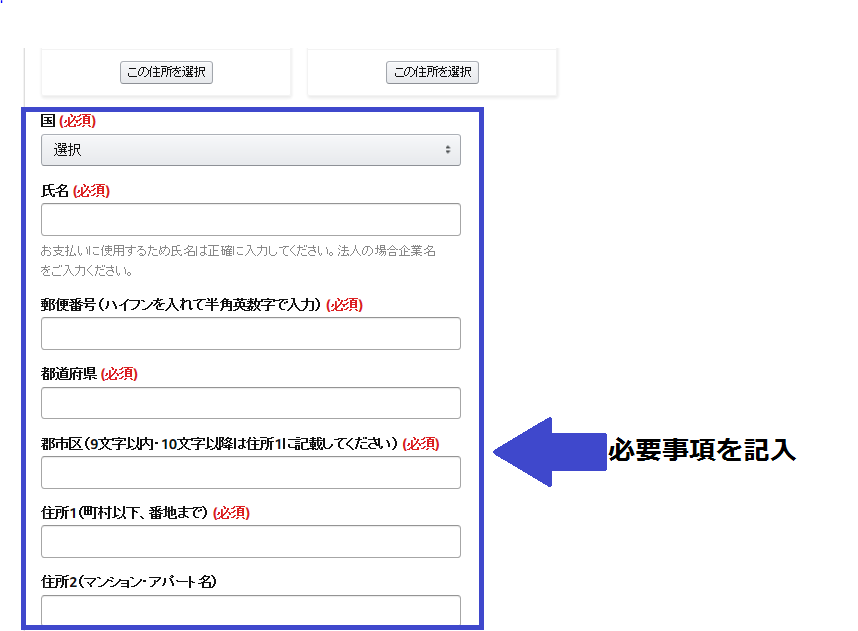Click the up-down arrows on the 選択 box

[448, 150]
